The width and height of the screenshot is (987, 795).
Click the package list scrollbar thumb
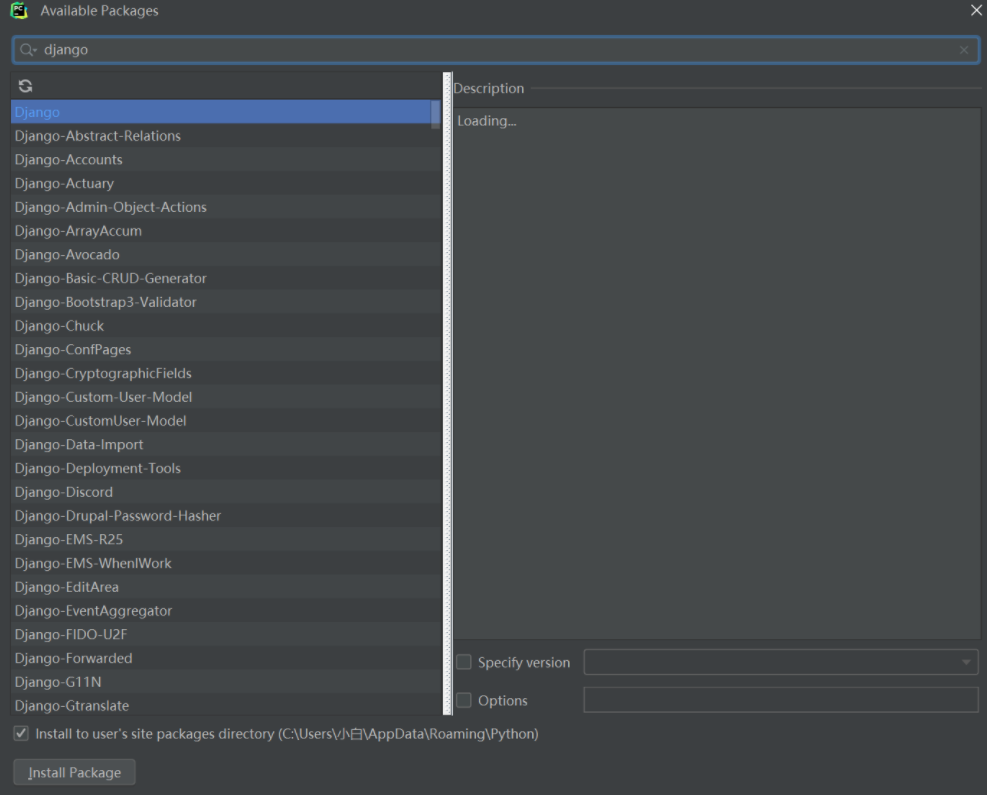pyautogui.click(x=436, y=114)
